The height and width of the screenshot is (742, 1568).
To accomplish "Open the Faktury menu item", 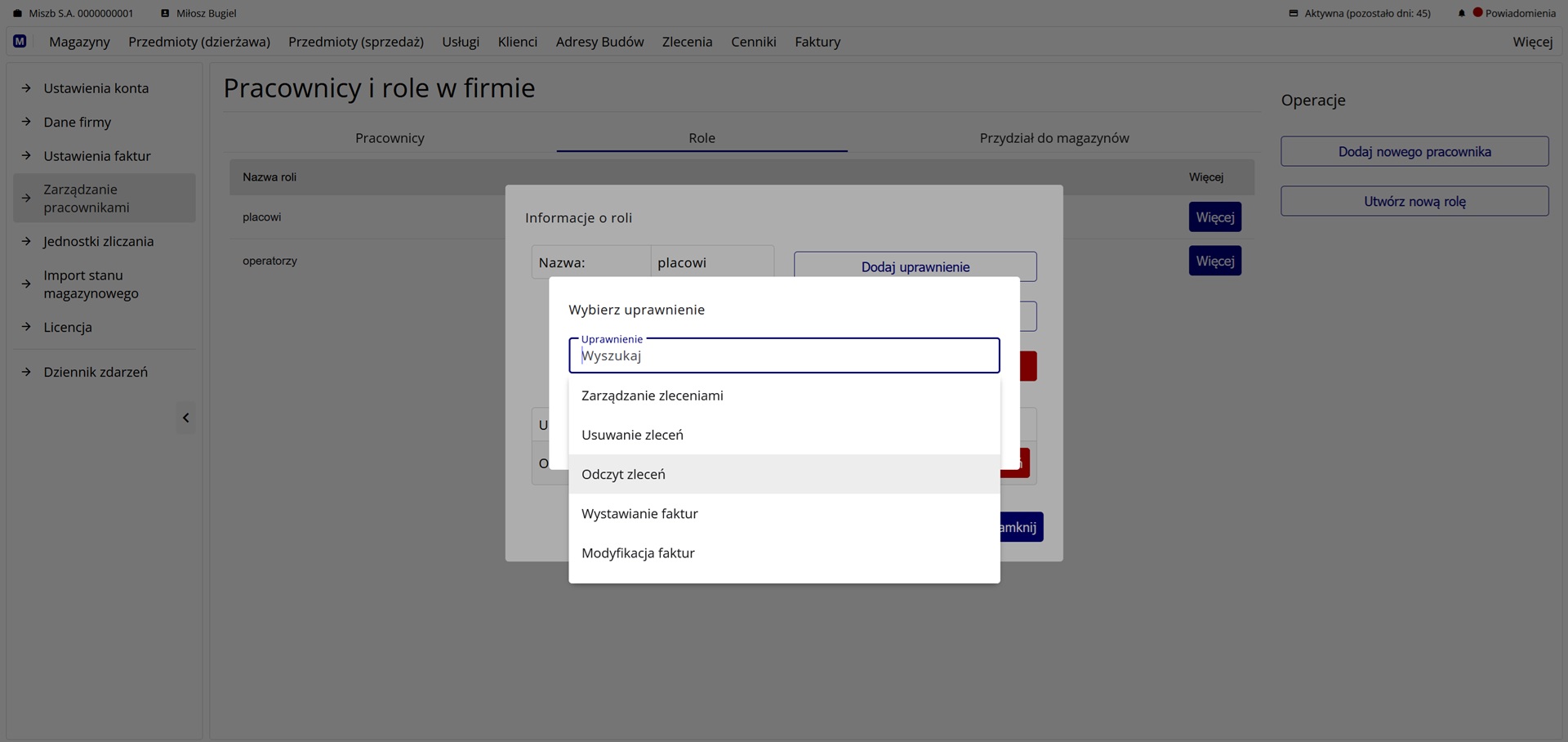I will [817, 42].
